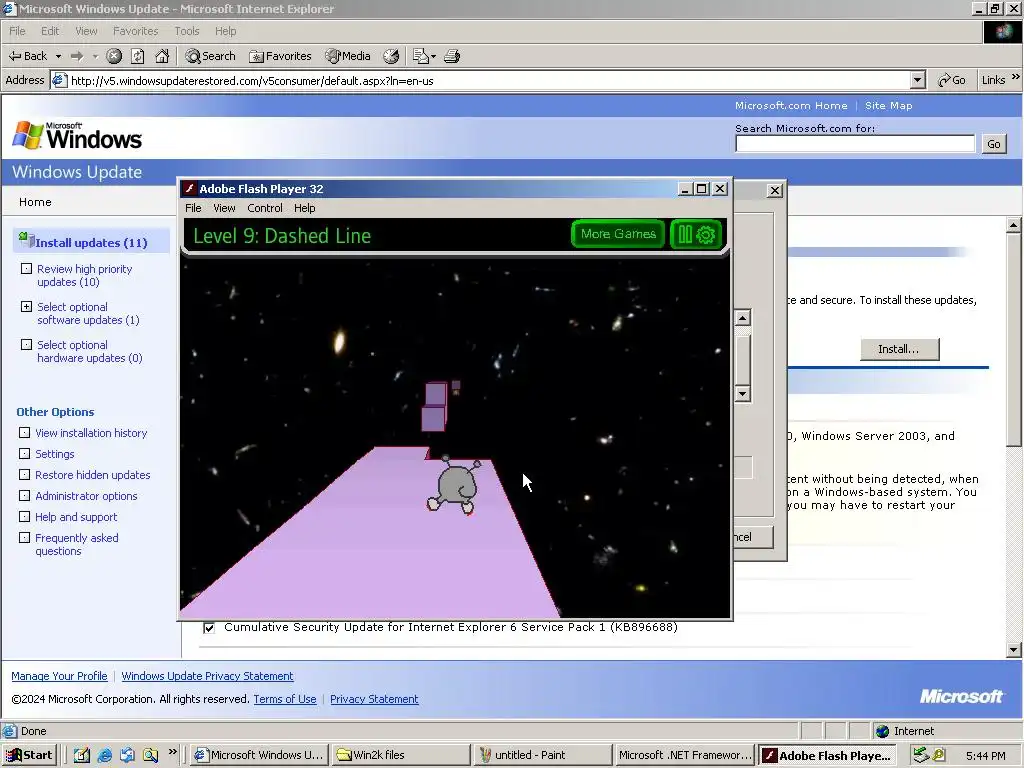Click the Go button next to address bar
Viewport: 1024px width, 768px height.
point(952,80)
